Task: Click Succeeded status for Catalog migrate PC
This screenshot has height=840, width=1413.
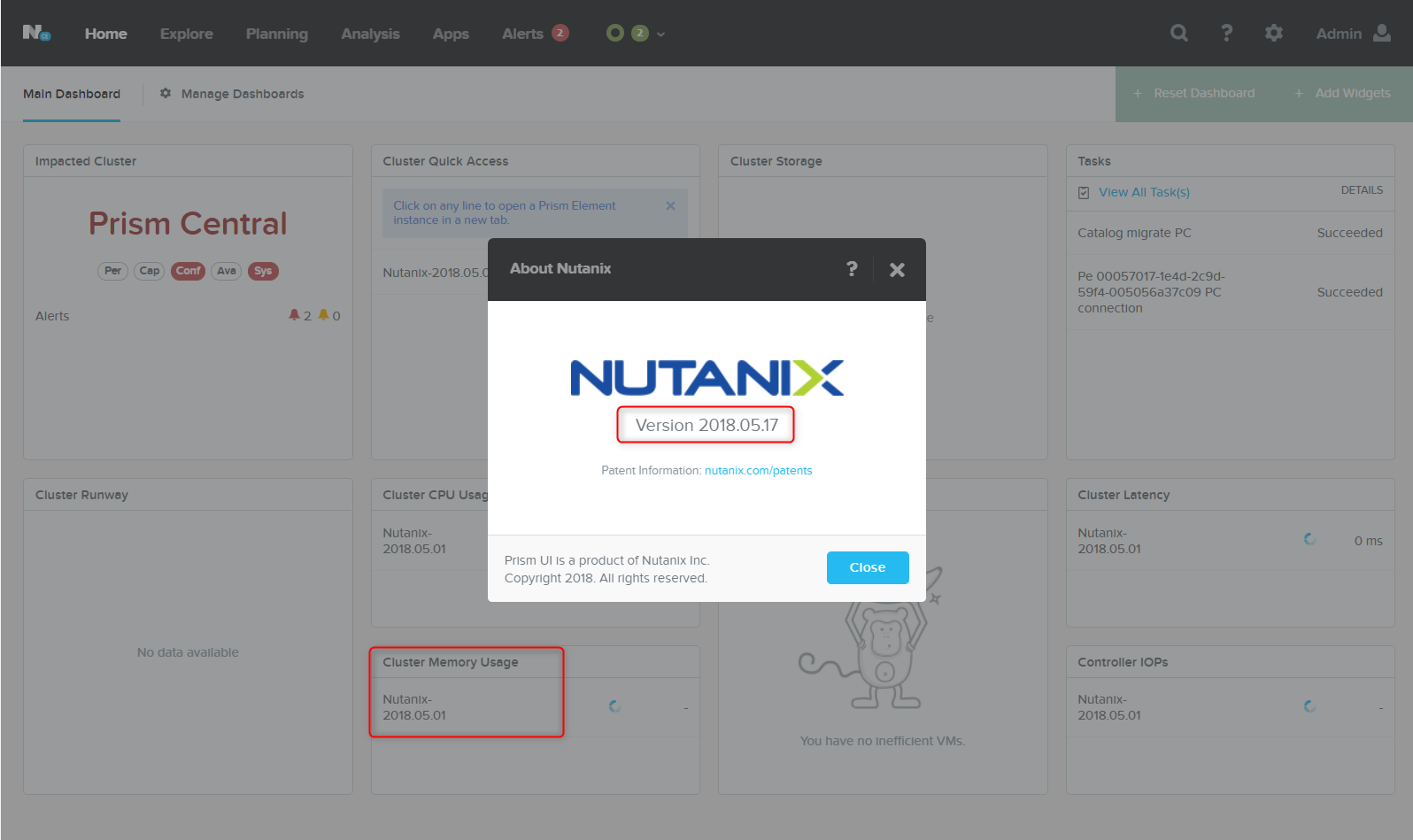Action: point(1349,233)
